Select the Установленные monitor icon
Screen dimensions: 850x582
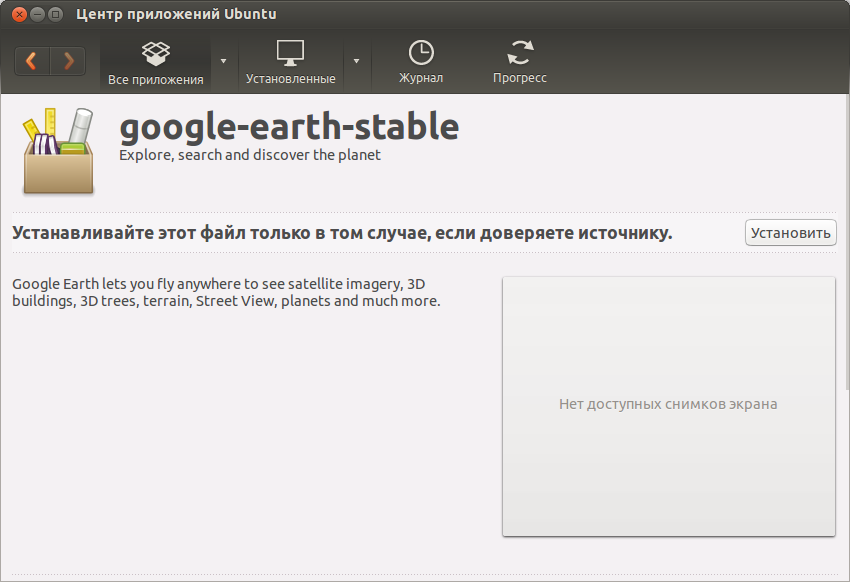290,53
